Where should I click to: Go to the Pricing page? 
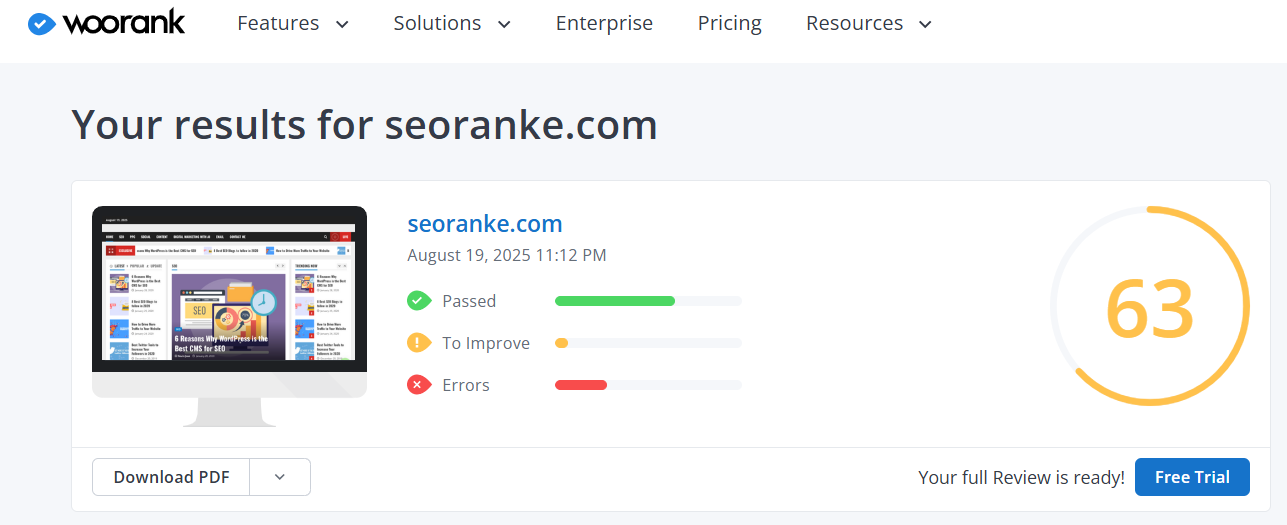pyautogui.click(x=729, y=23)
